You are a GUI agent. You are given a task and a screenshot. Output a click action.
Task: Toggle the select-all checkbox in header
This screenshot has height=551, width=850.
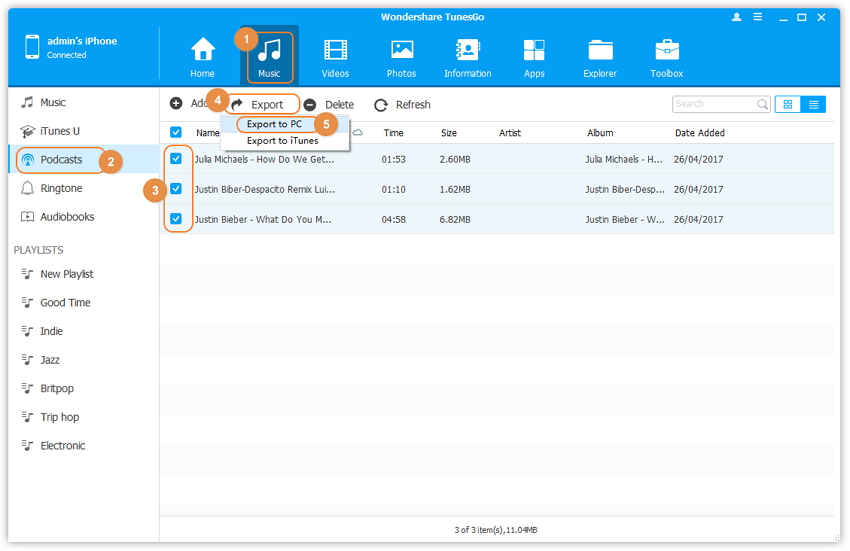176,132
